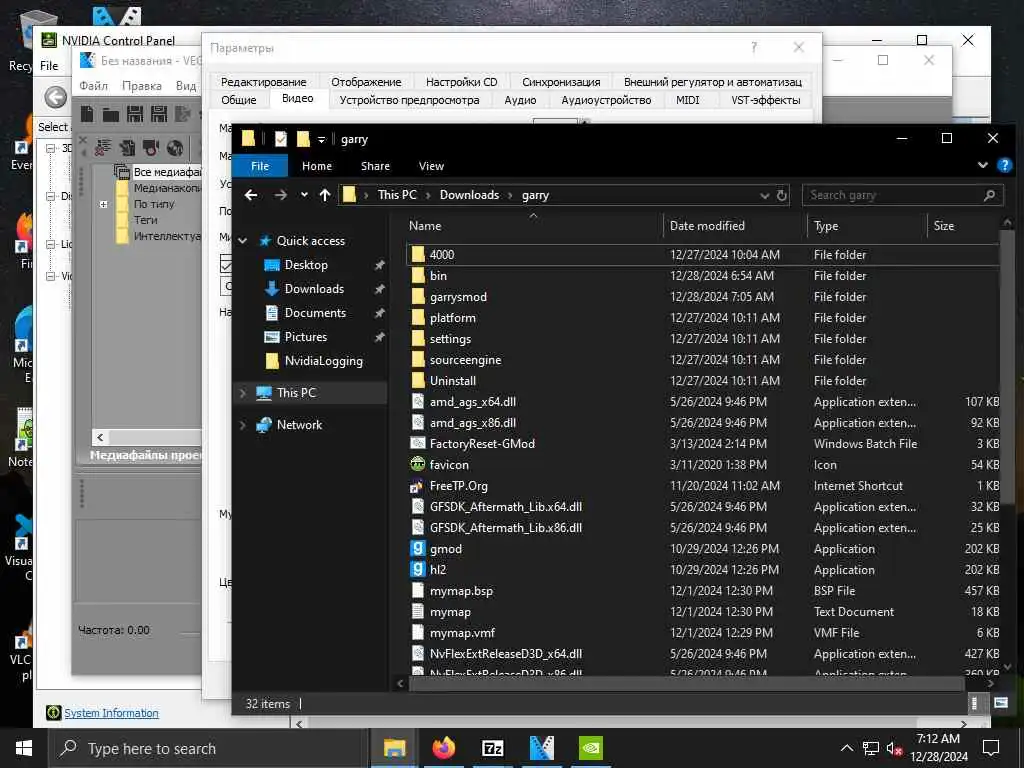
Task: Open Правка menu in VEGAS
Action: (142, 86)
